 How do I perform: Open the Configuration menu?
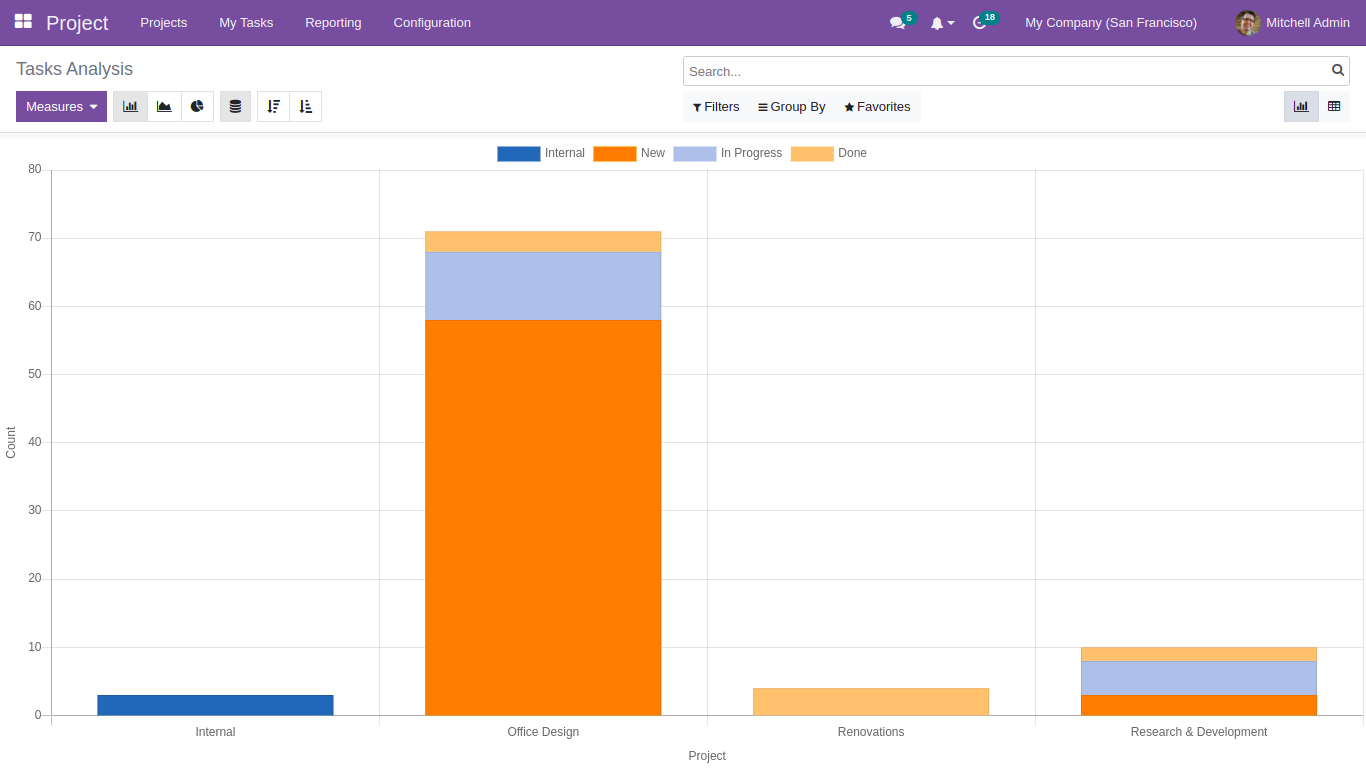tap(432, 23)
